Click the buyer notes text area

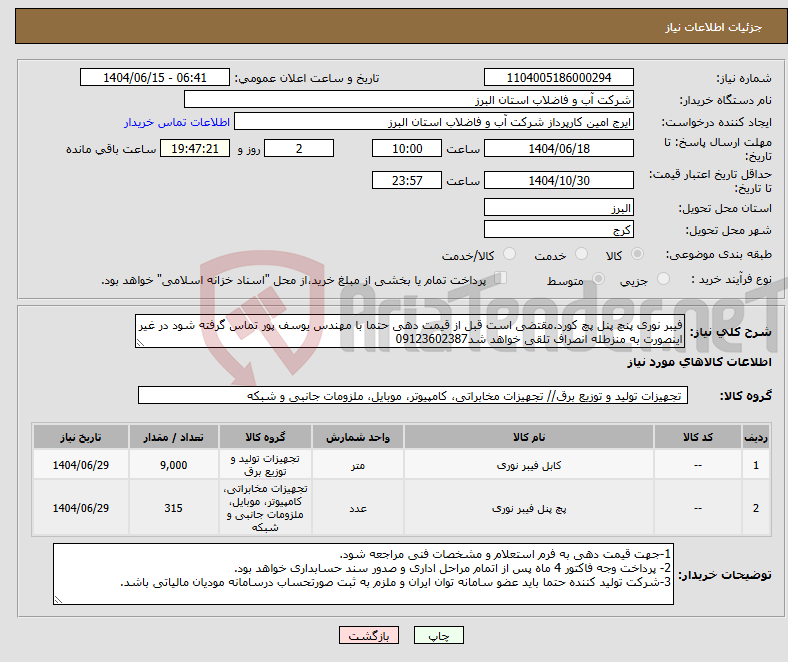click(363, 574)
